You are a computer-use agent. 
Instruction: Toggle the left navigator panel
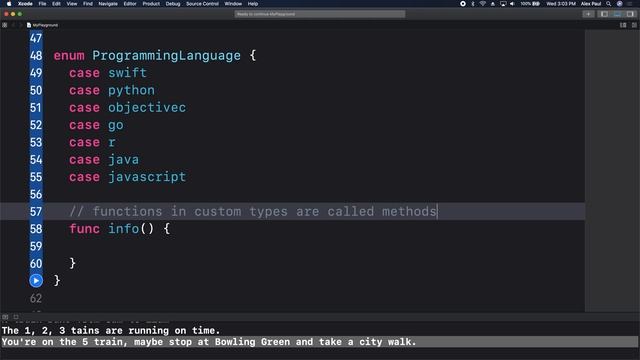coord(604,14)
